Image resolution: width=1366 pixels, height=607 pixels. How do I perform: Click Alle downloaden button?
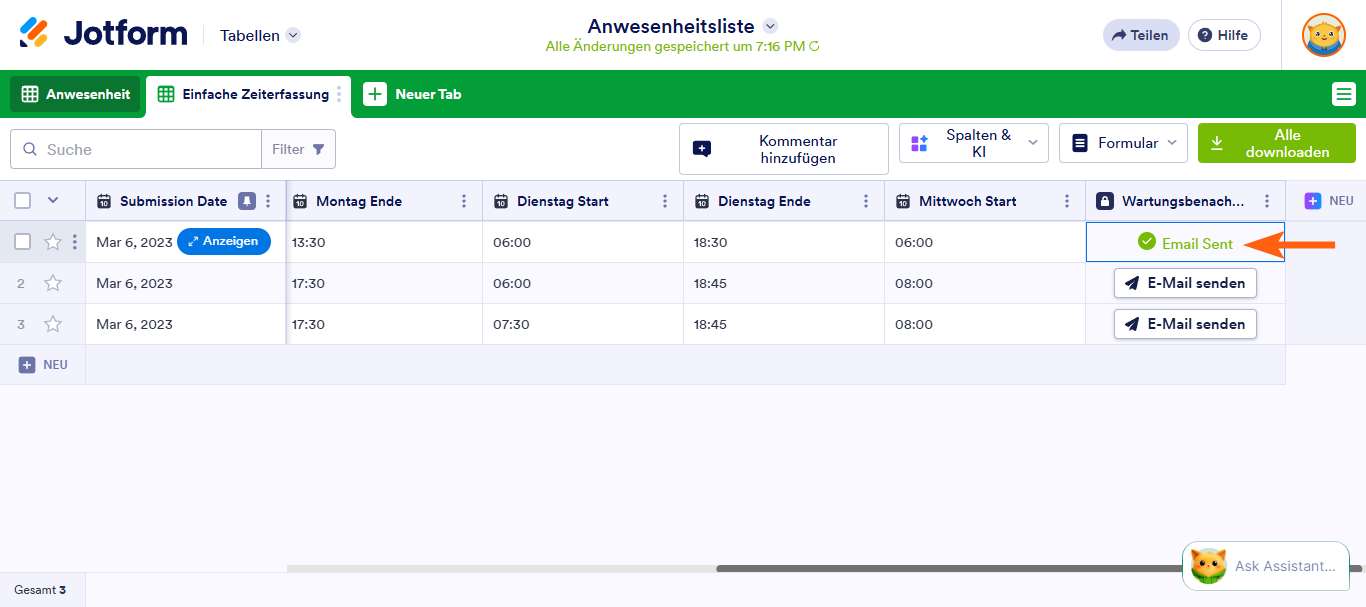click(x=1277, y=143)
